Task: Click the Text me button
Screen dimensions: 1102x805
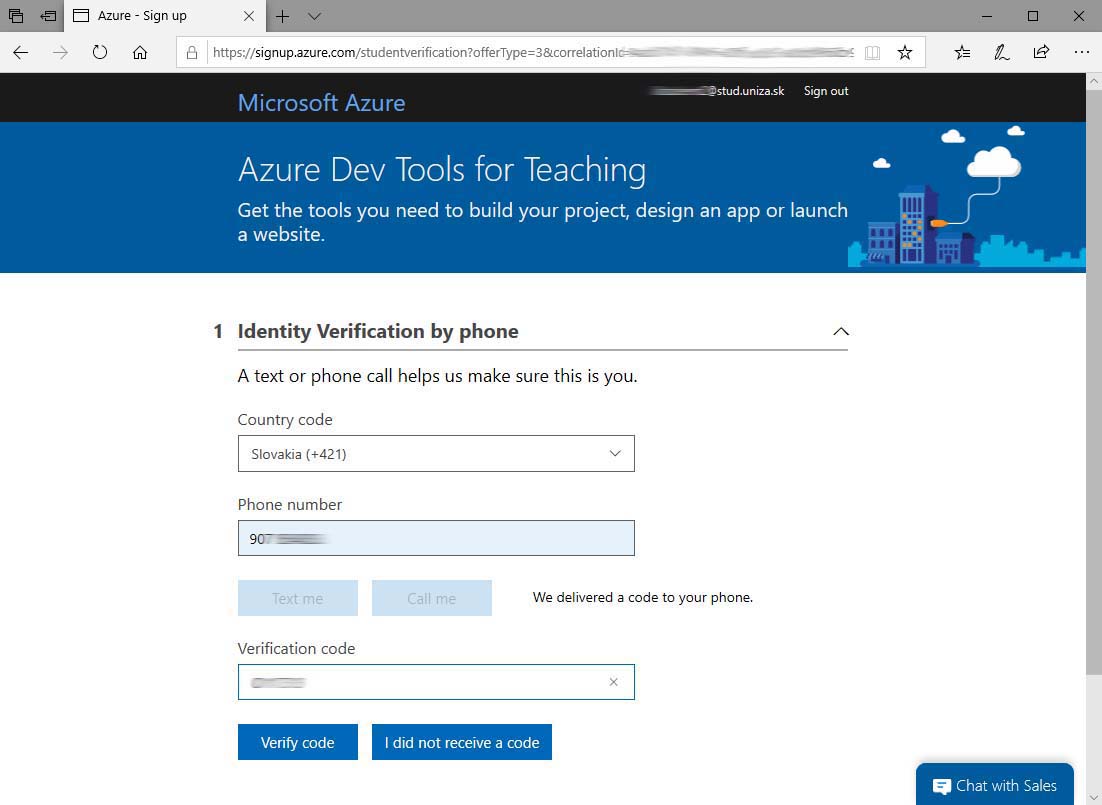Action: [297, 598]
